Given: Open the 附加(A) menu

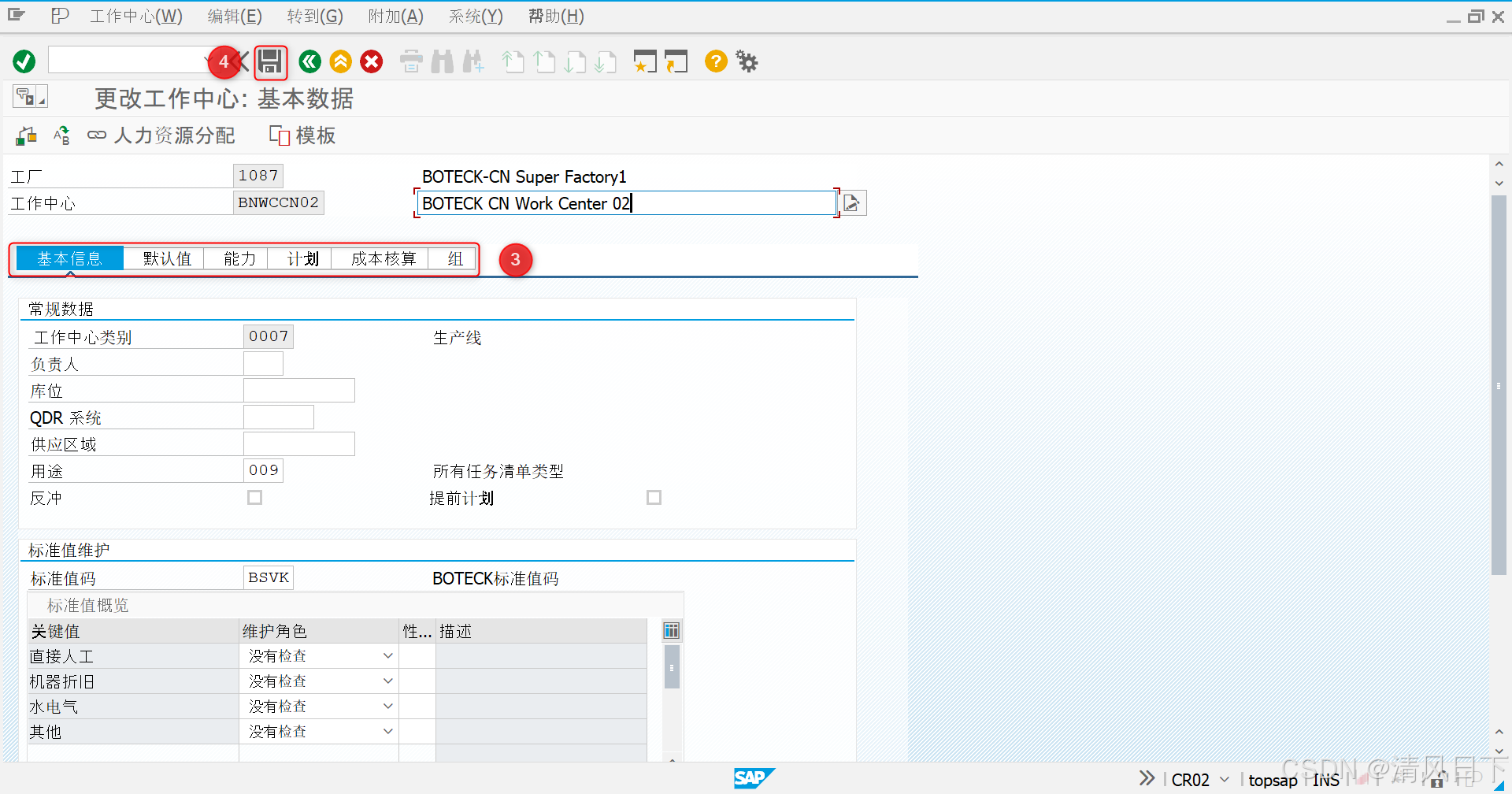Looking at the screenshot, I should coord(396,16).
